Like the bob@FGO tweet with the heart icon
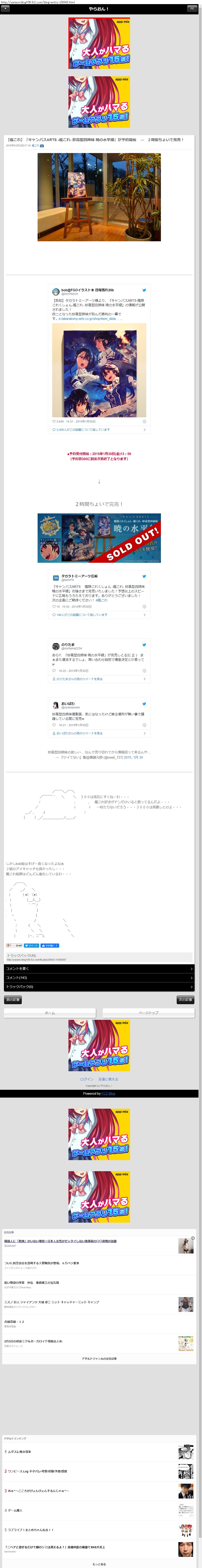Screen dimensions: 202x1568 point(54,421)
